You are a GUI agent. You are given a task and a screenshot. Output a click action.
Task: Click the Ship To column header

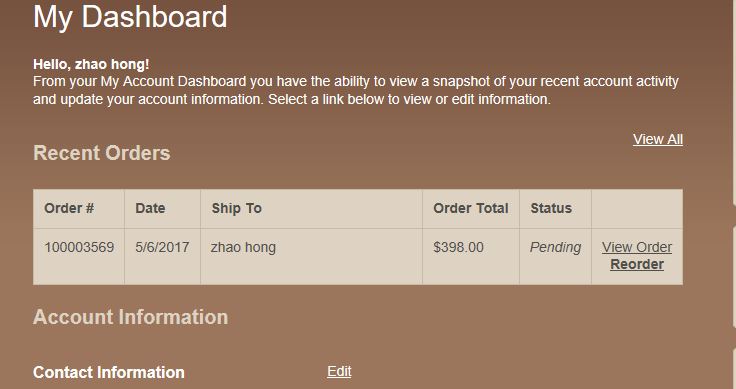236,208
